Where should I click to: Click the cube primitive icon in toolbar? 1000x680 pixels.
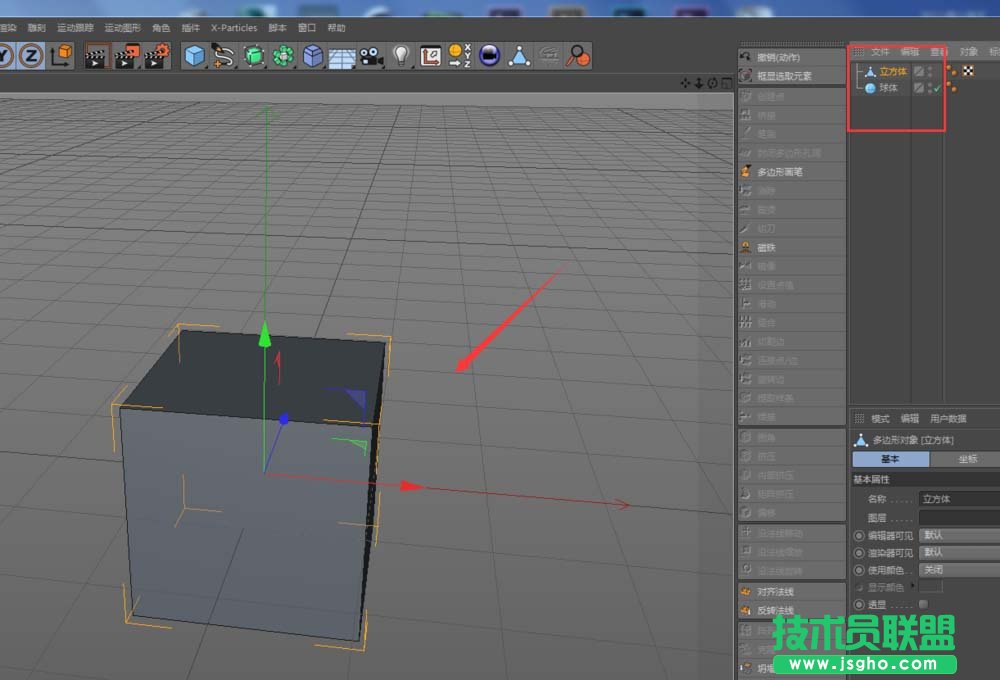[x=193, y=57]
